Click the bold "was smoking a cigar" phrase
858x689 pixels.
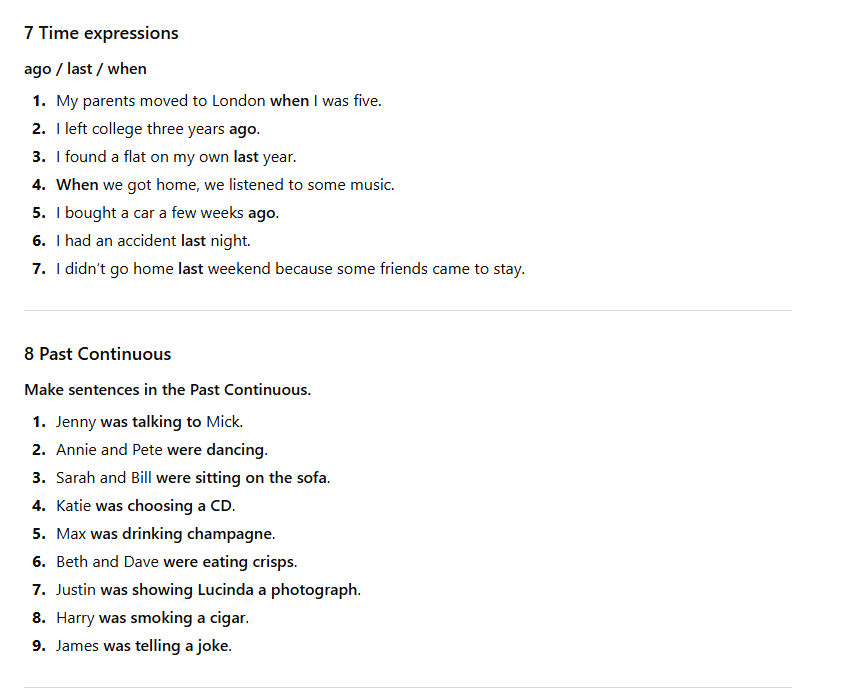pyautogui.click(x=172, y=618)
